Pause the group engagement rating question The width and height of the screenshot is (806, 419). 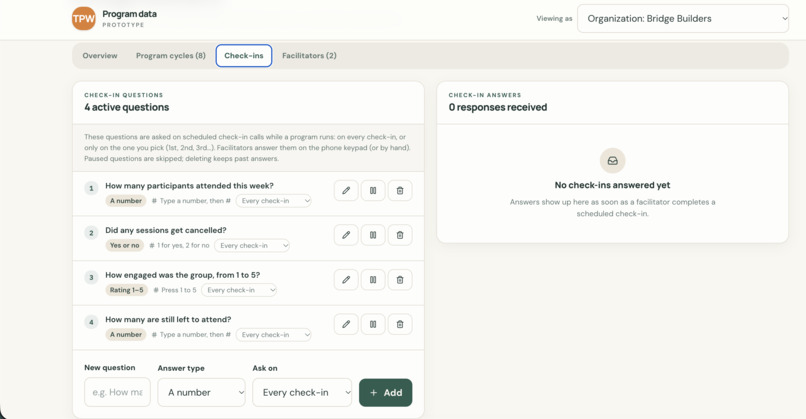(373, 280)
